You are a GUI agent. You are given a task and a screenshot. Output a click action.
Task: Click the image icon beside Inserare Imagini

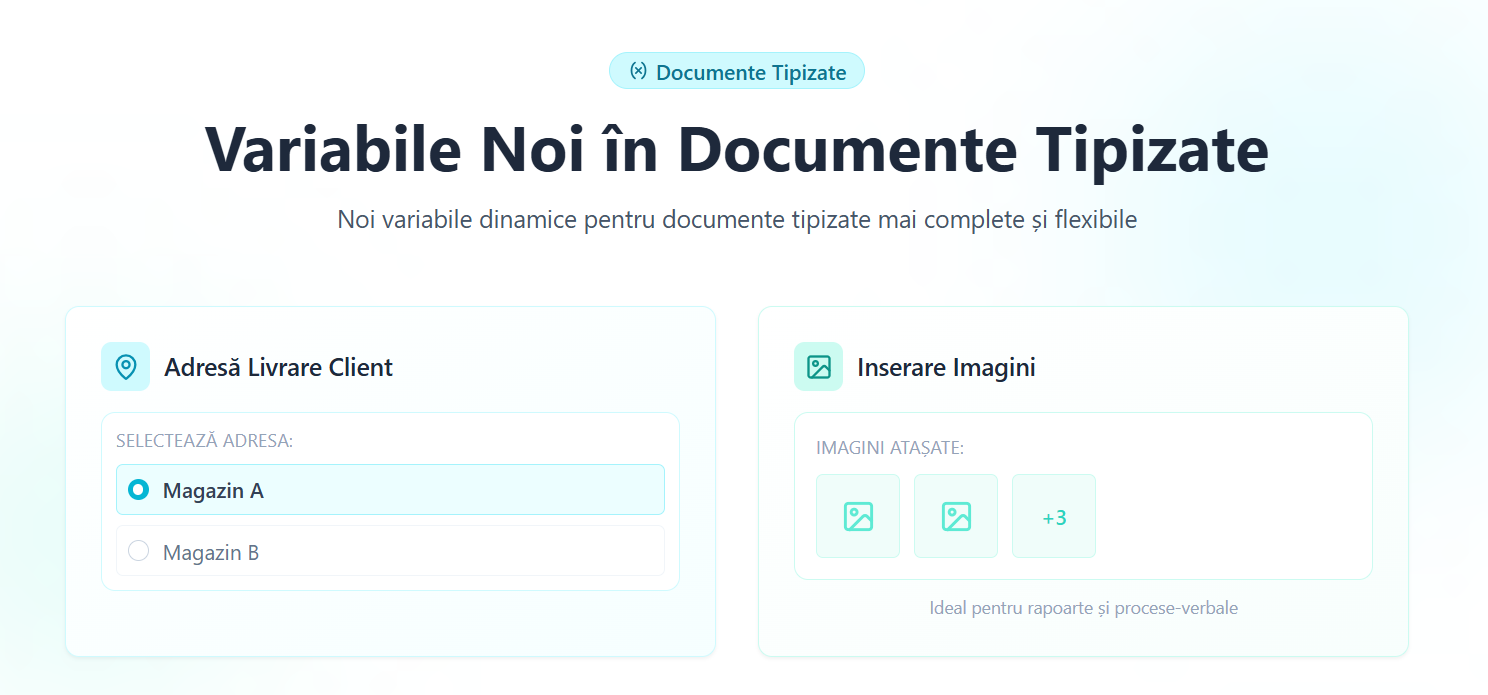click(x=818, y=366)
